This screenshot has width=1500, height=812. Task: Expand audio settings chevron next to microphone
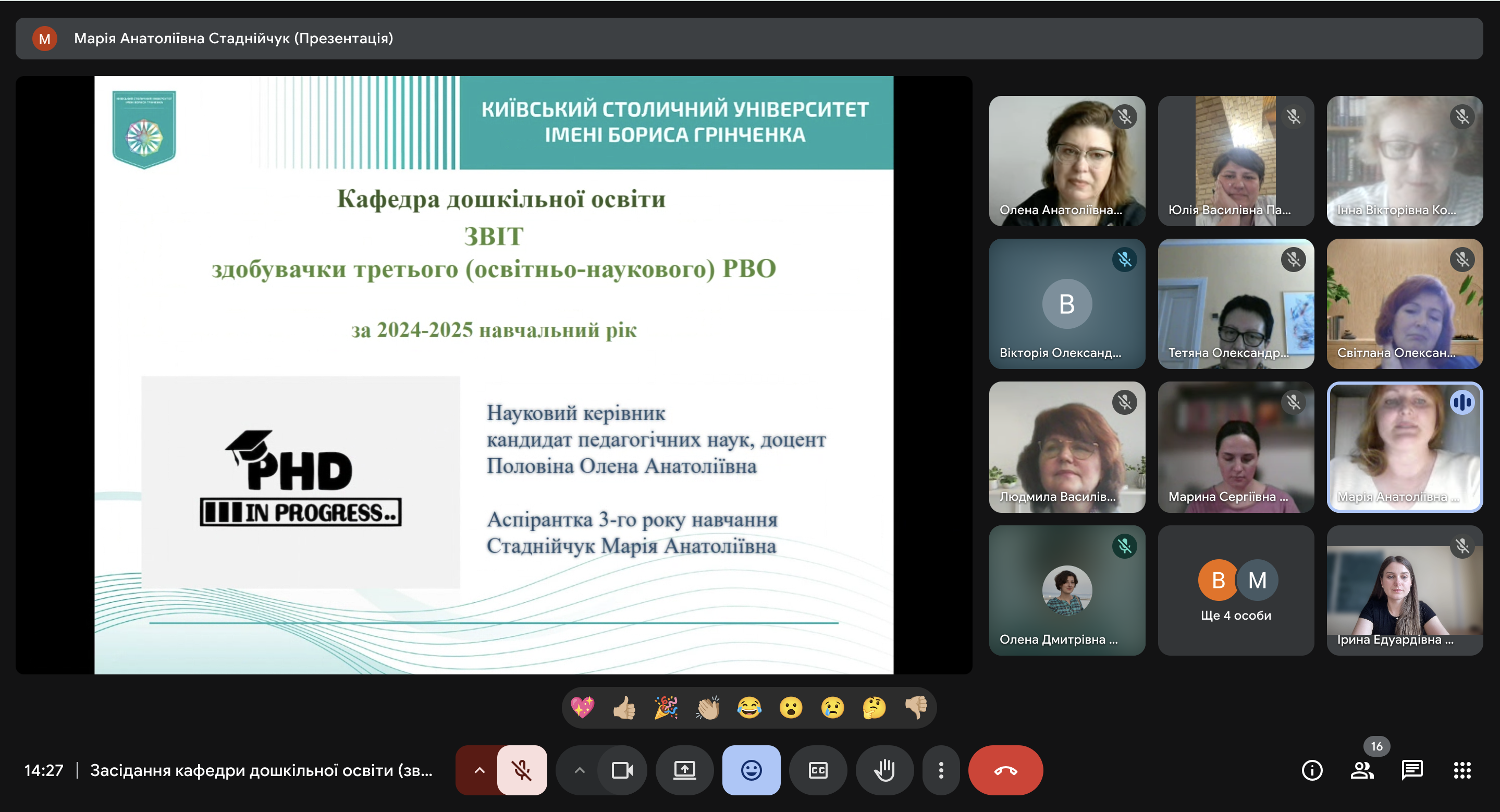(479, 770)
